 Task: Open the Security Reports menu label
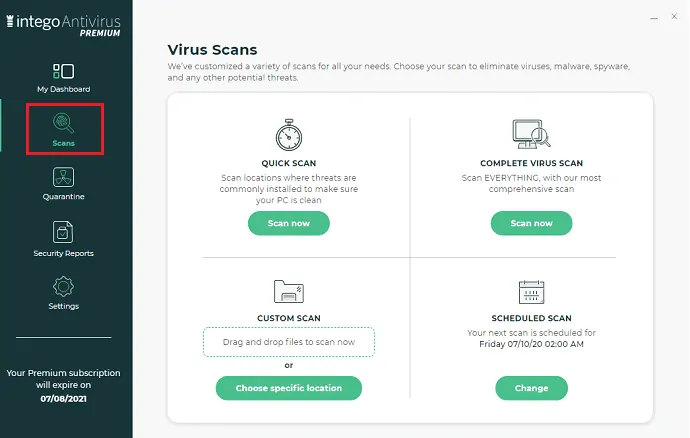pyautogui.click(x=63, y=253)
